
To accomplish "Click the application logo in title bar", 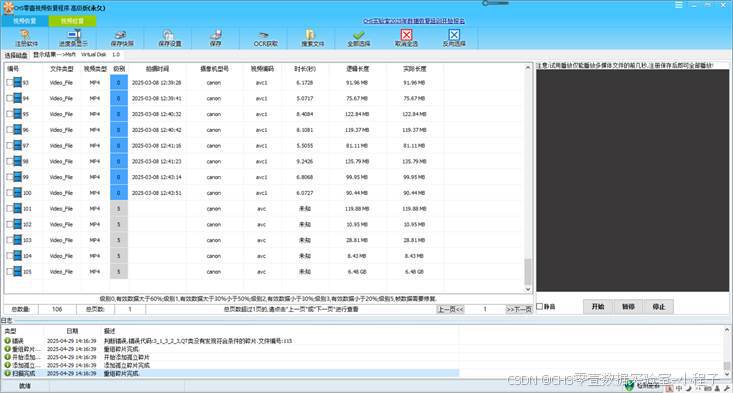I will coord(7,7).
